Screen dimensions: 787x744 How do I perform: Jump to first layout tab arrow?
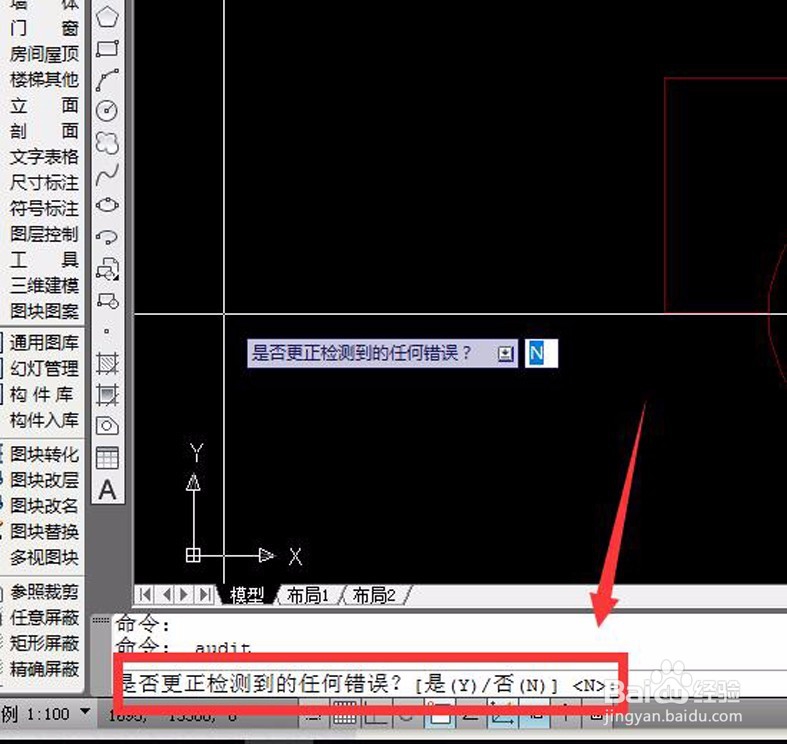click(x=146, y=594)
